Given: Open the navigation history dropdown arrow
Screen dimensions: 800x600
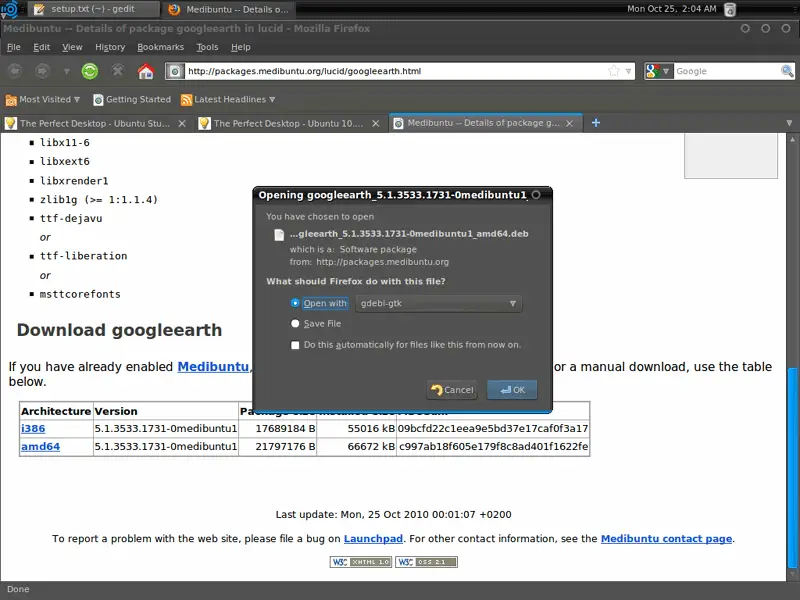Looking at the screenshot, I should pos(66,71).
